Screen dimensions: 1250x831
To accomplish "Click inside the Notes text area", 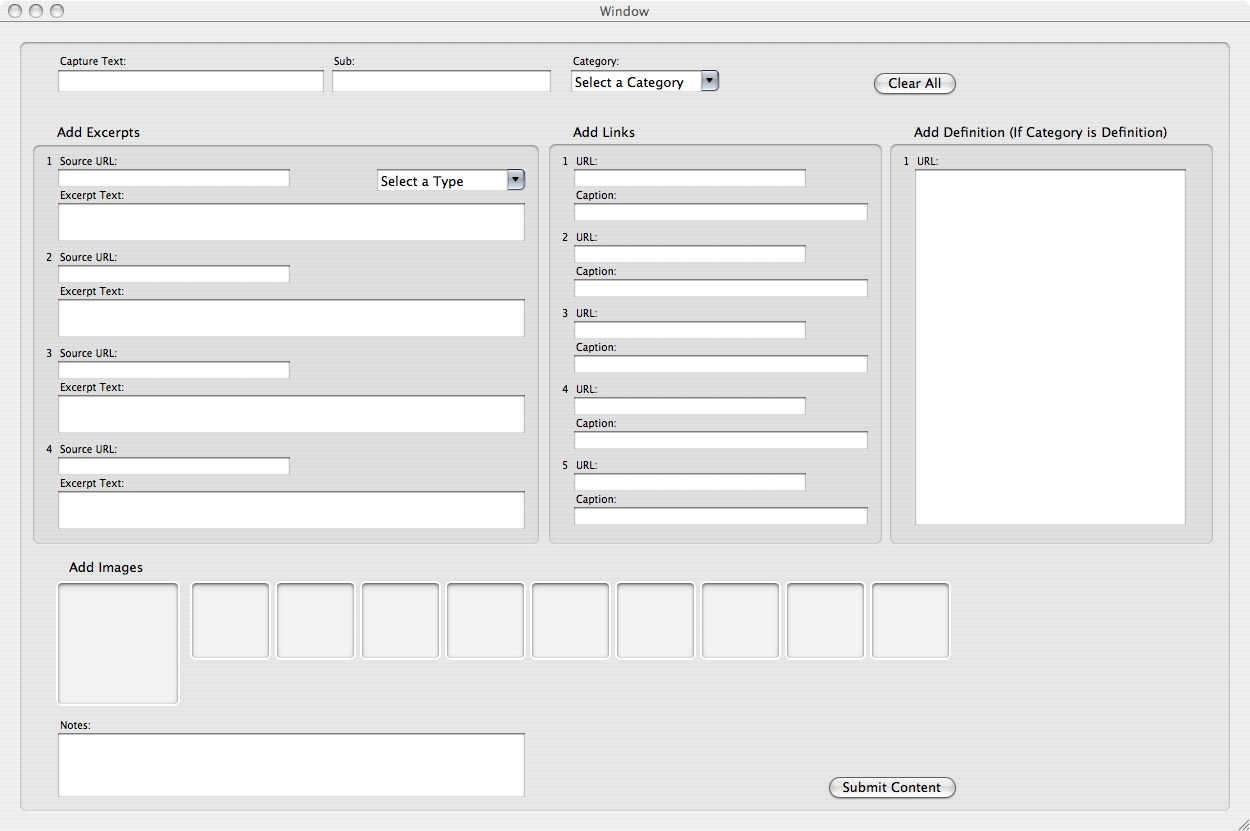I will coord(291,765).
